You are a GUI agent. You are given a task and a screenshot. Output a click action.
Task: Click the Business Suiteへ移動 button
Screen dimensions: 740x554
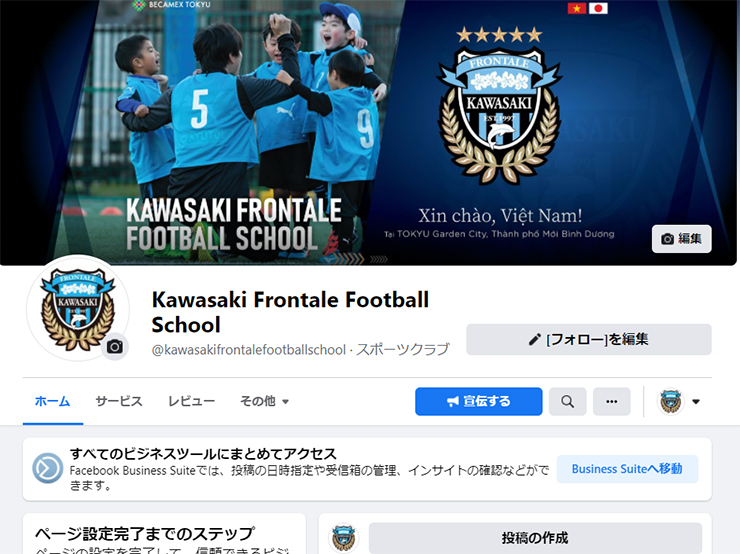(x=627, y=469)
